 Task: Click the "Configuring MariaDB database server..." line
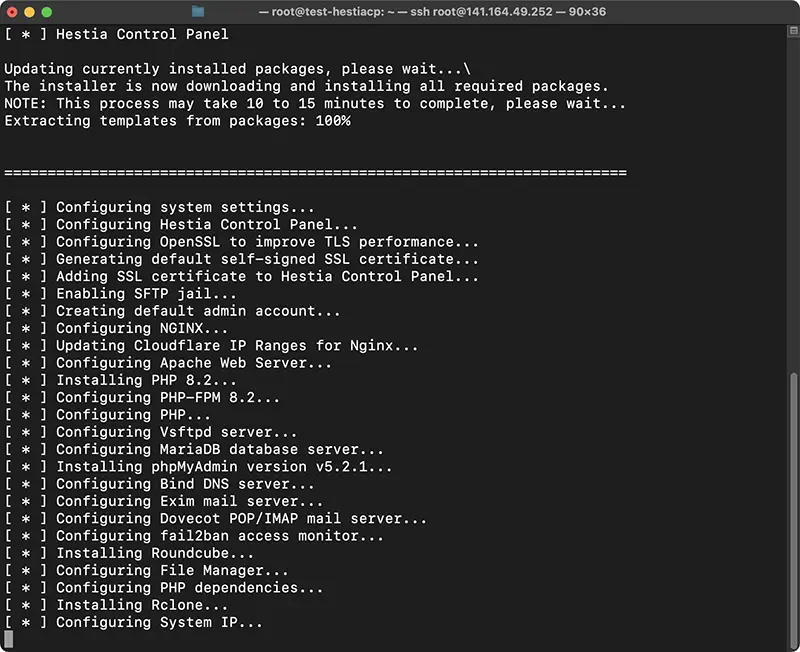click(194, 449)
